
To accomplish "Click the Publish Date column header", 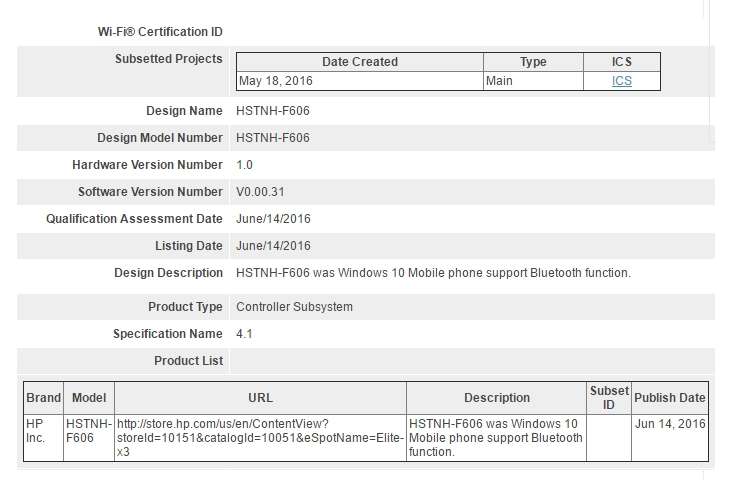I will pos(670,398).
